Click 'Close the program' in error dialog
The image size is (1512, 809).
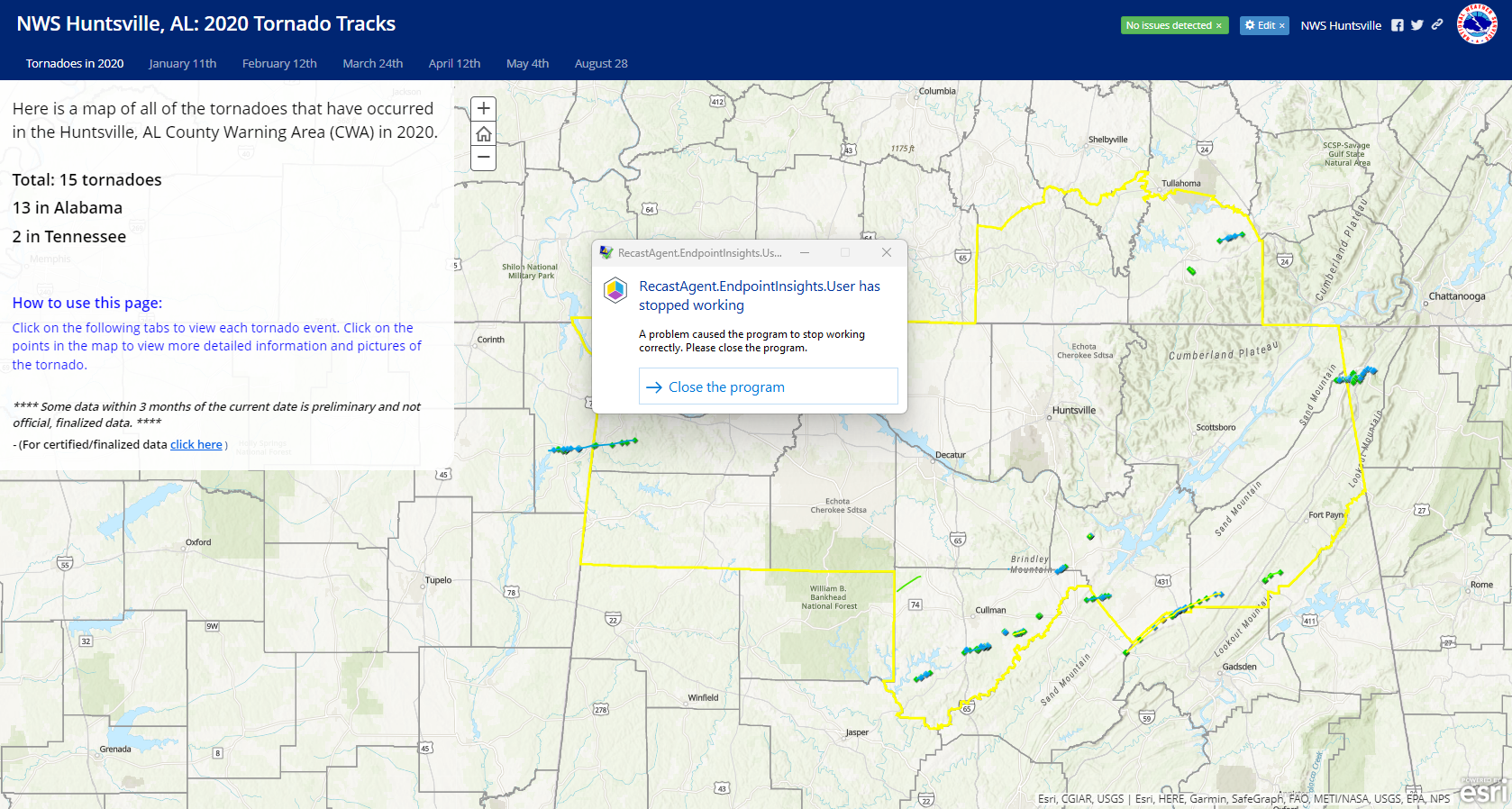pos(769,386)
